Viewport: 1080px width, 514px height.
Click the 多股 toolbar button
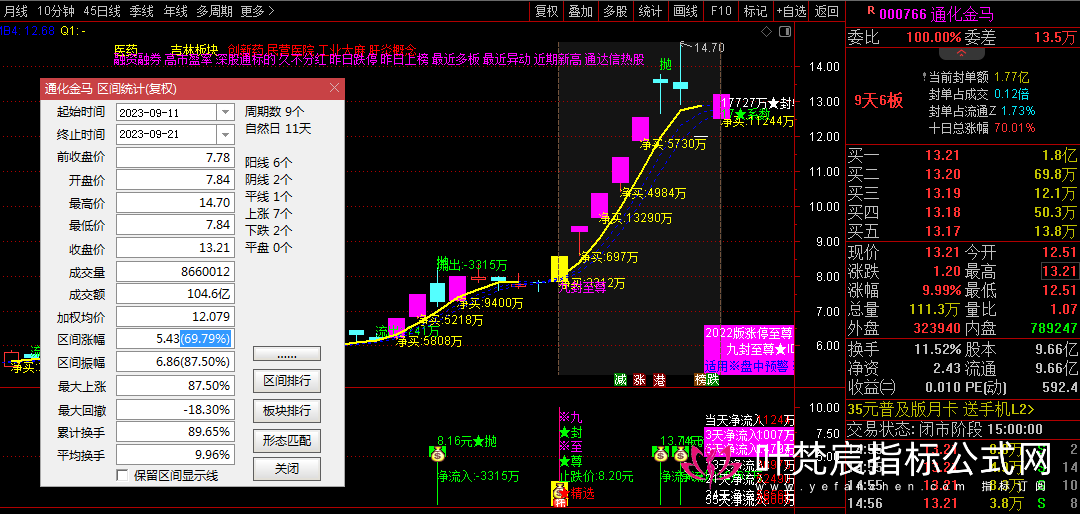(615, 11)
